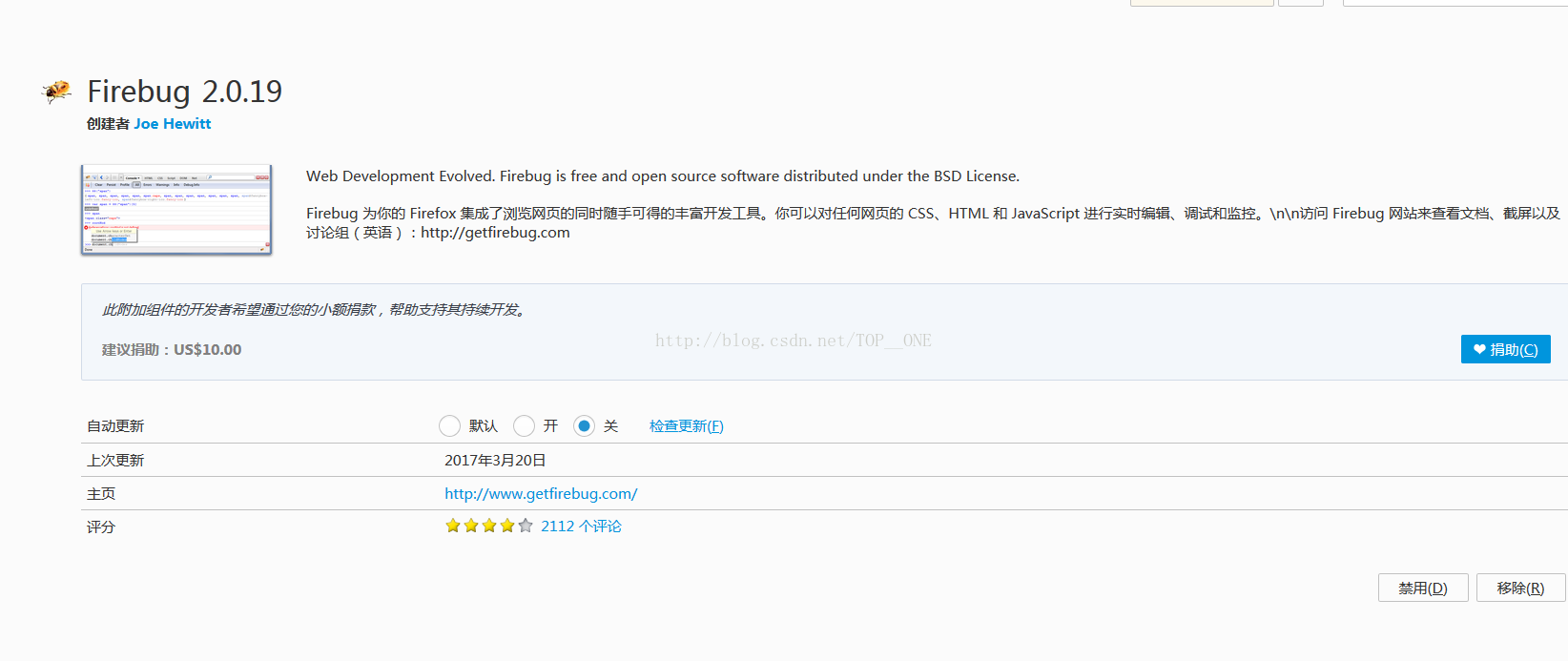The width and height of the screenshot is (1568, 661).
Task: Select the 默认 auto-update radio button
Action: coord(449,425)
